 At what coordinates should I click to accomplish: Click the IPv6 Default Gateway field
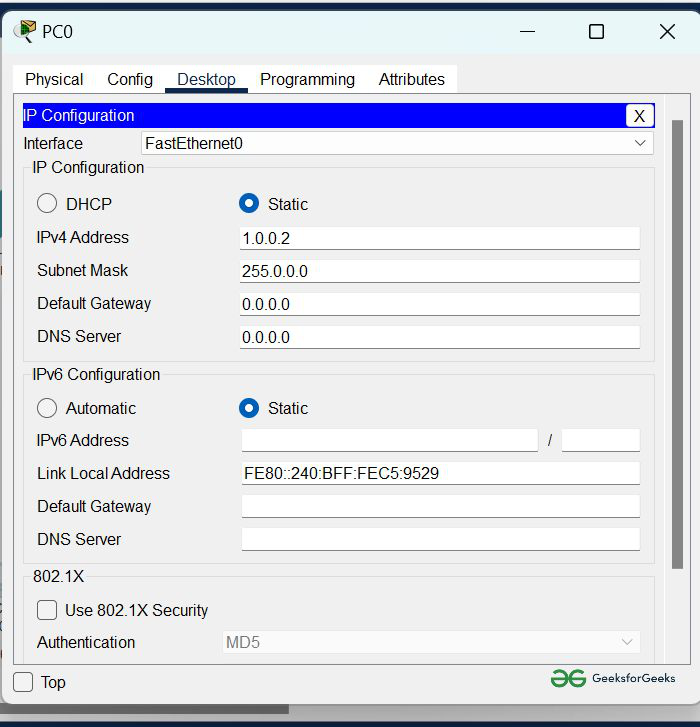(x=441, y=506)
